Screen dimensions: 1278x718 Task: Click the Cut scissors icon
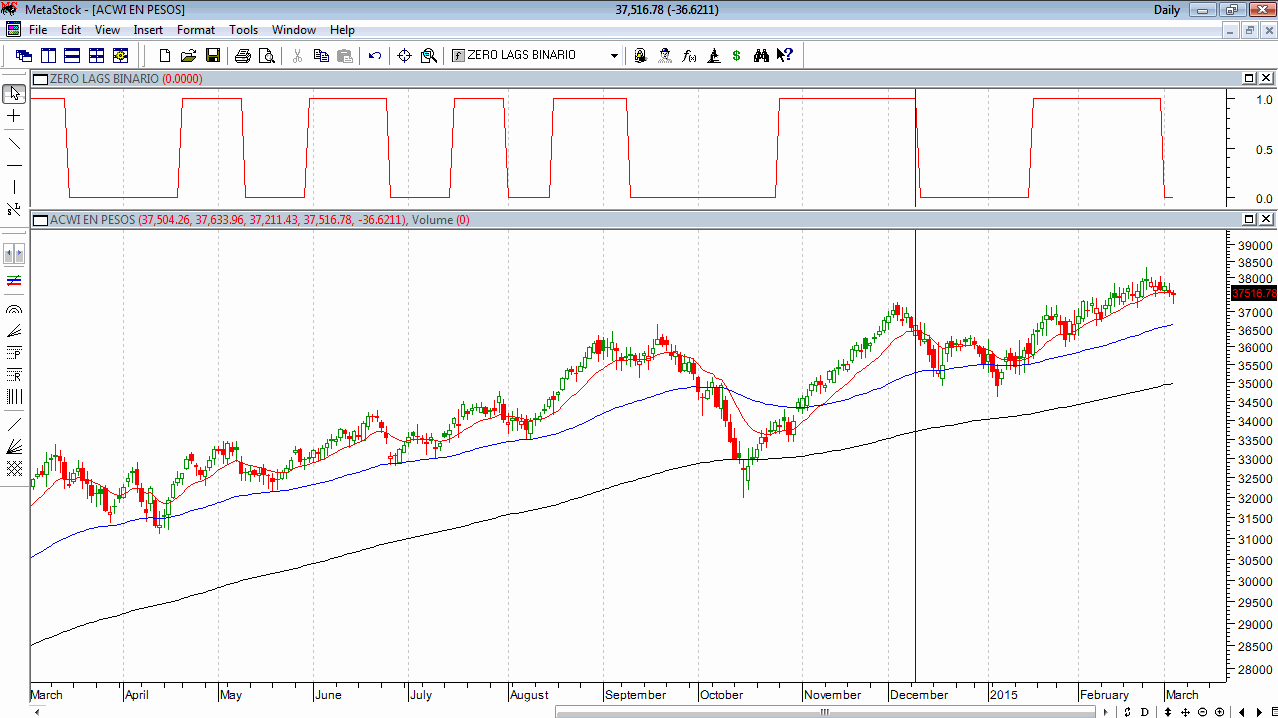tap(297, 56)
